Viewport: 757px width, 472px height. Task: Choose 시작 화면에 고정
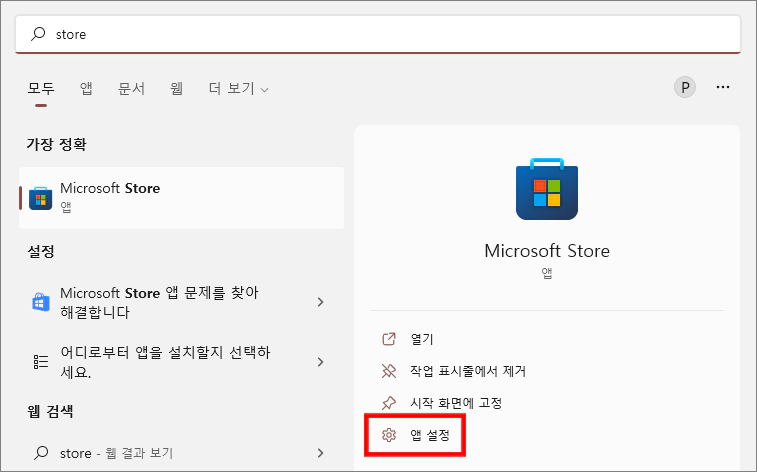click(x=456, y=403)
